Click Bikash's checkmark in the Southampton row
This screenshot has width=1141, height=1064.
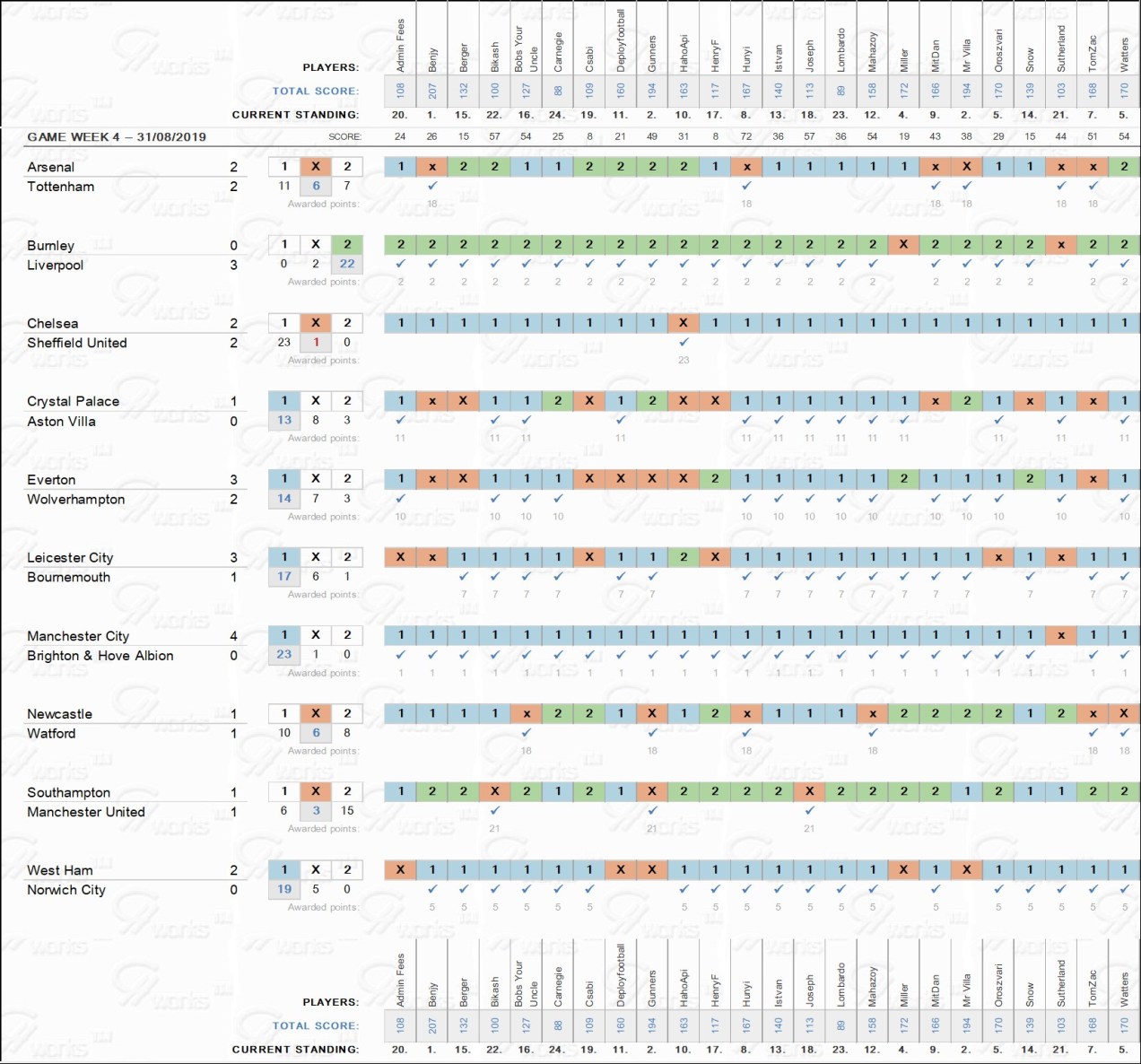(494, 810)
